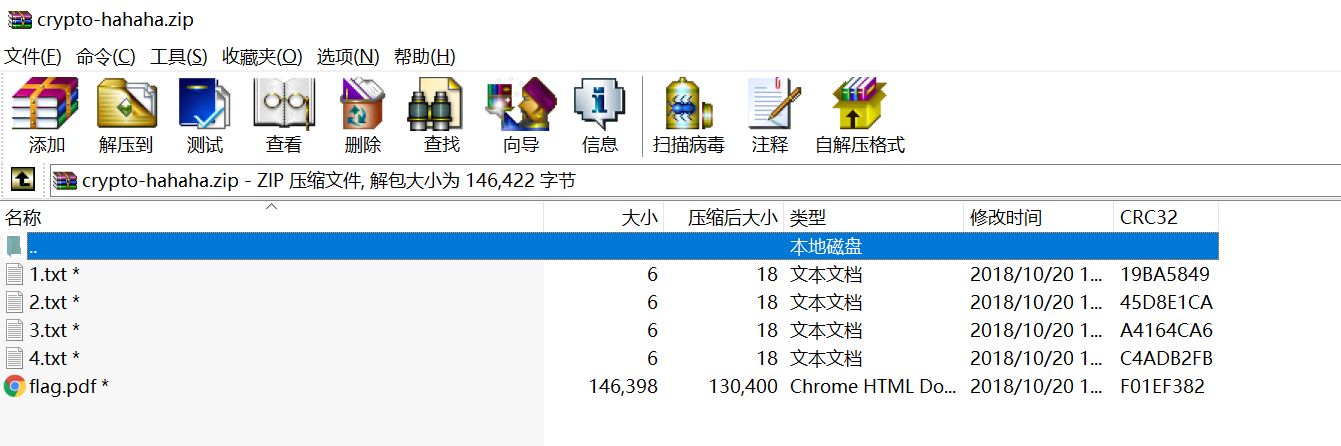This screenshot has width=1341, height=446.
Task: Select file name 3.txt *
Action: (x=55, y=330)
